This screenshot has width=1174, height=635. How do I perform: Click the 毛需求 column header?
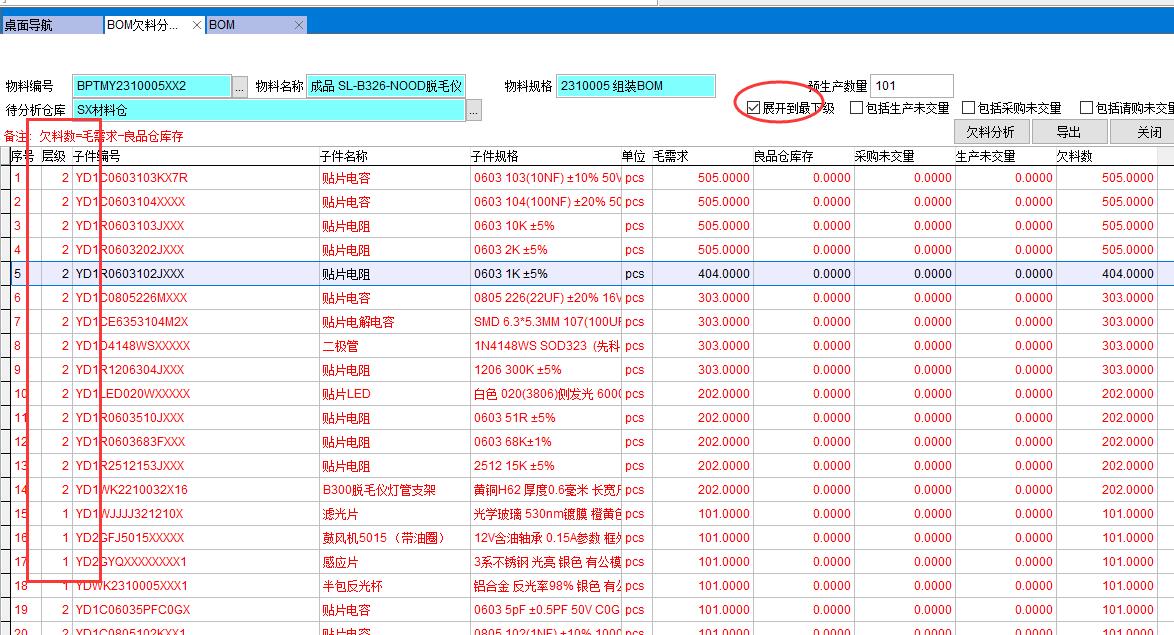click(x=669, y=156)
